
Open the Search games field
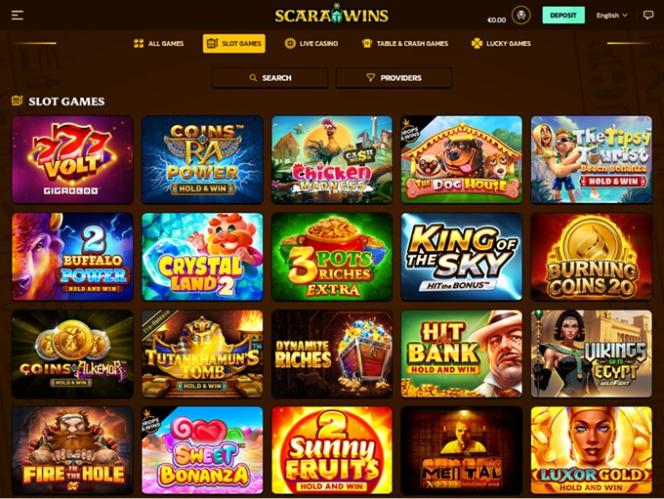click(x=270, y=78)
